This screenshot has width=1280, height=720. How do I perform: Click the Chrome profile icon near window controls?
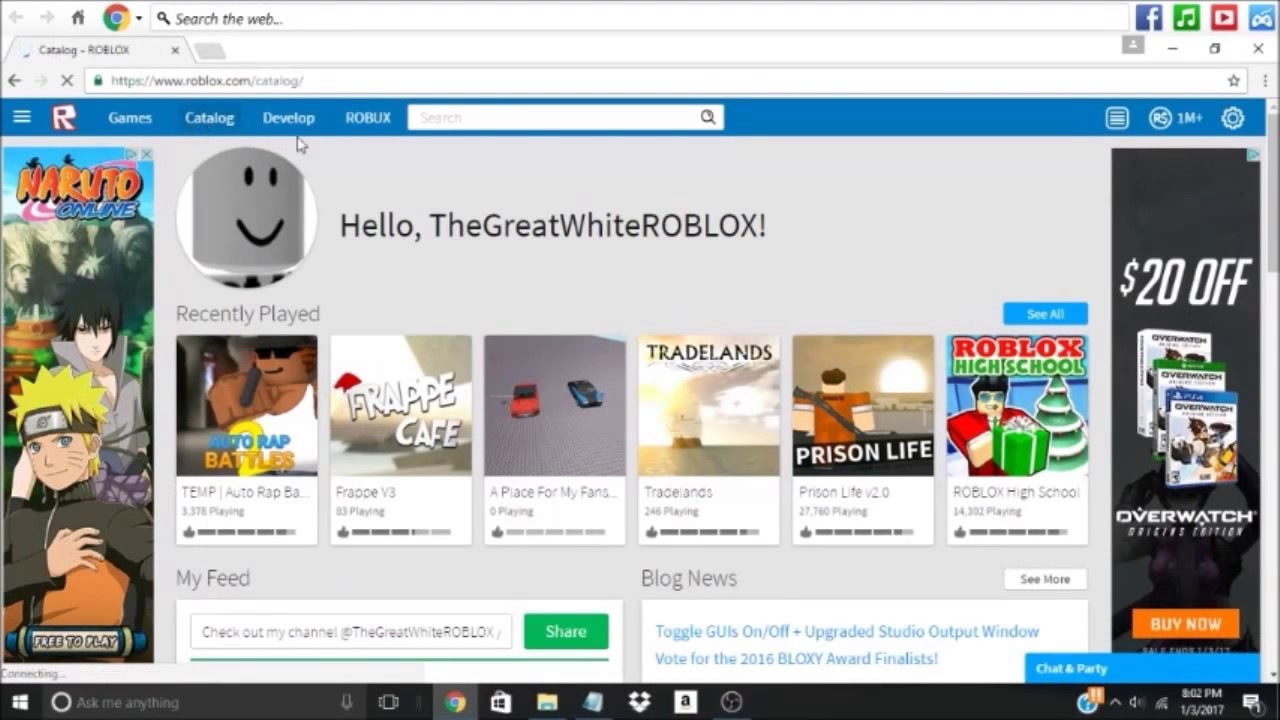tap(1132, 45)
